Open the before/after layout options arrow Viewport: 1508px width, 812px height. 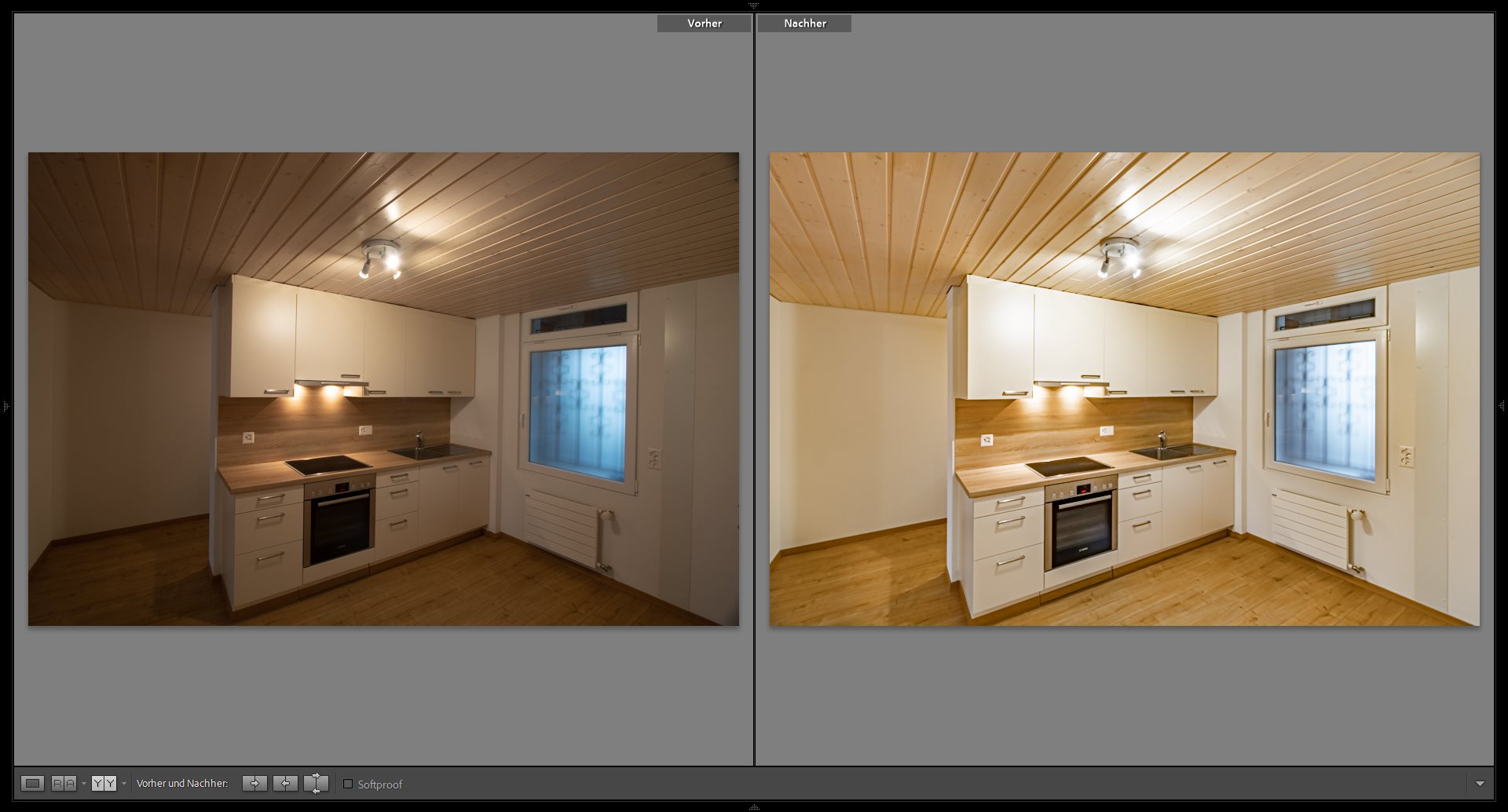point(123,784)
